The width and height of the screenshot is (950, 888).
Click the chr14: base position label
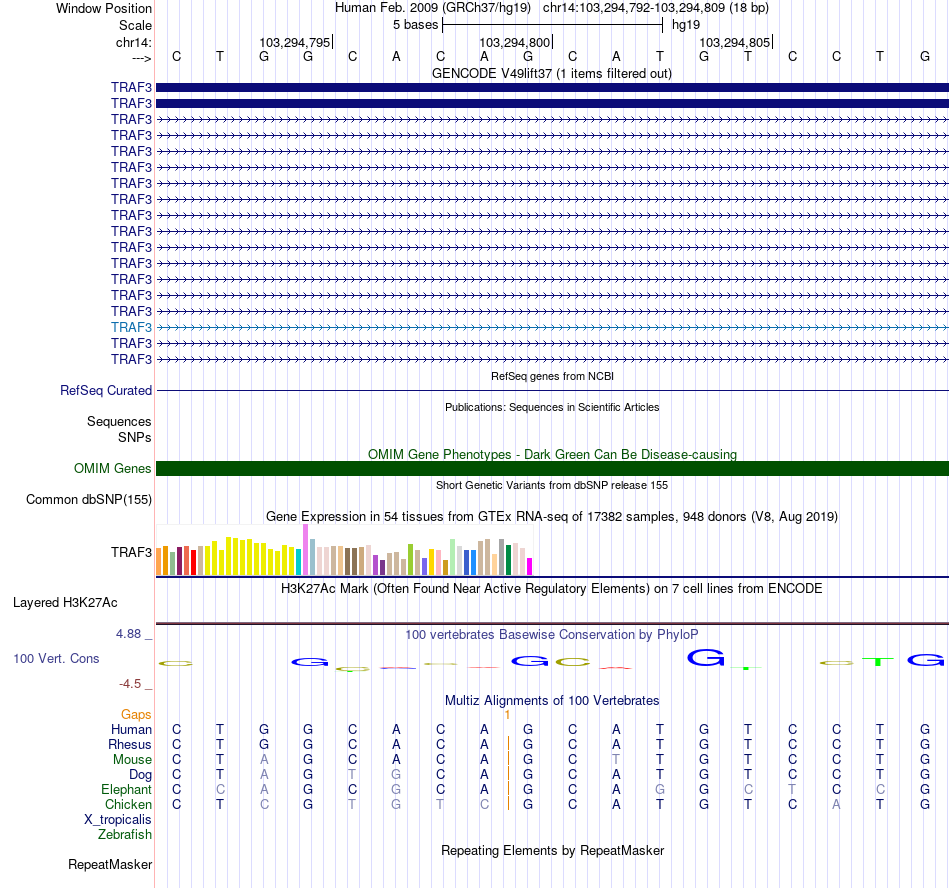click(133, 42)
